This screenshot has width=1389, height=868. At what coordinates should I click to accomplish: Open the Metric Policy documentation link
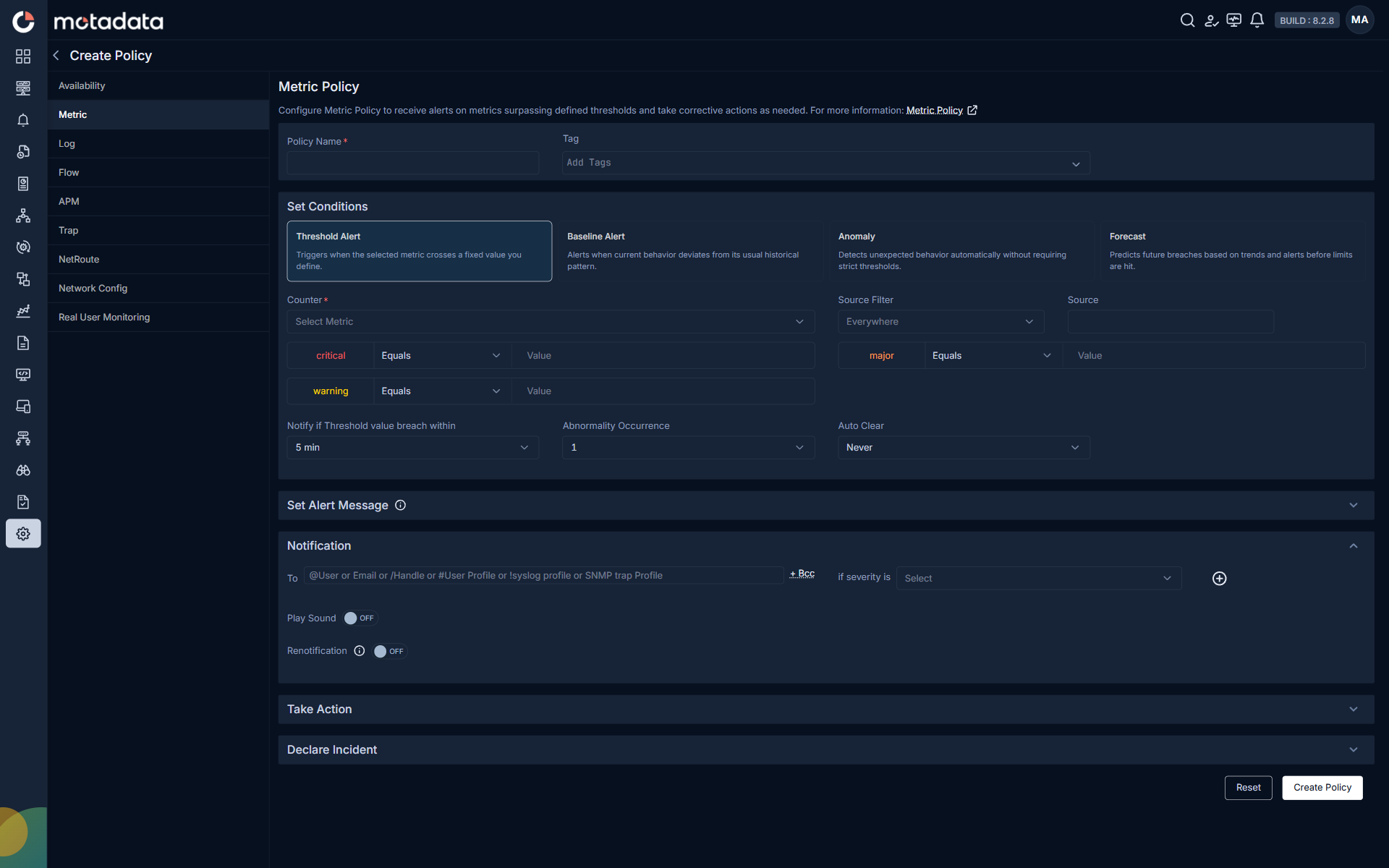pyautogui.click(x=941, y=111)
